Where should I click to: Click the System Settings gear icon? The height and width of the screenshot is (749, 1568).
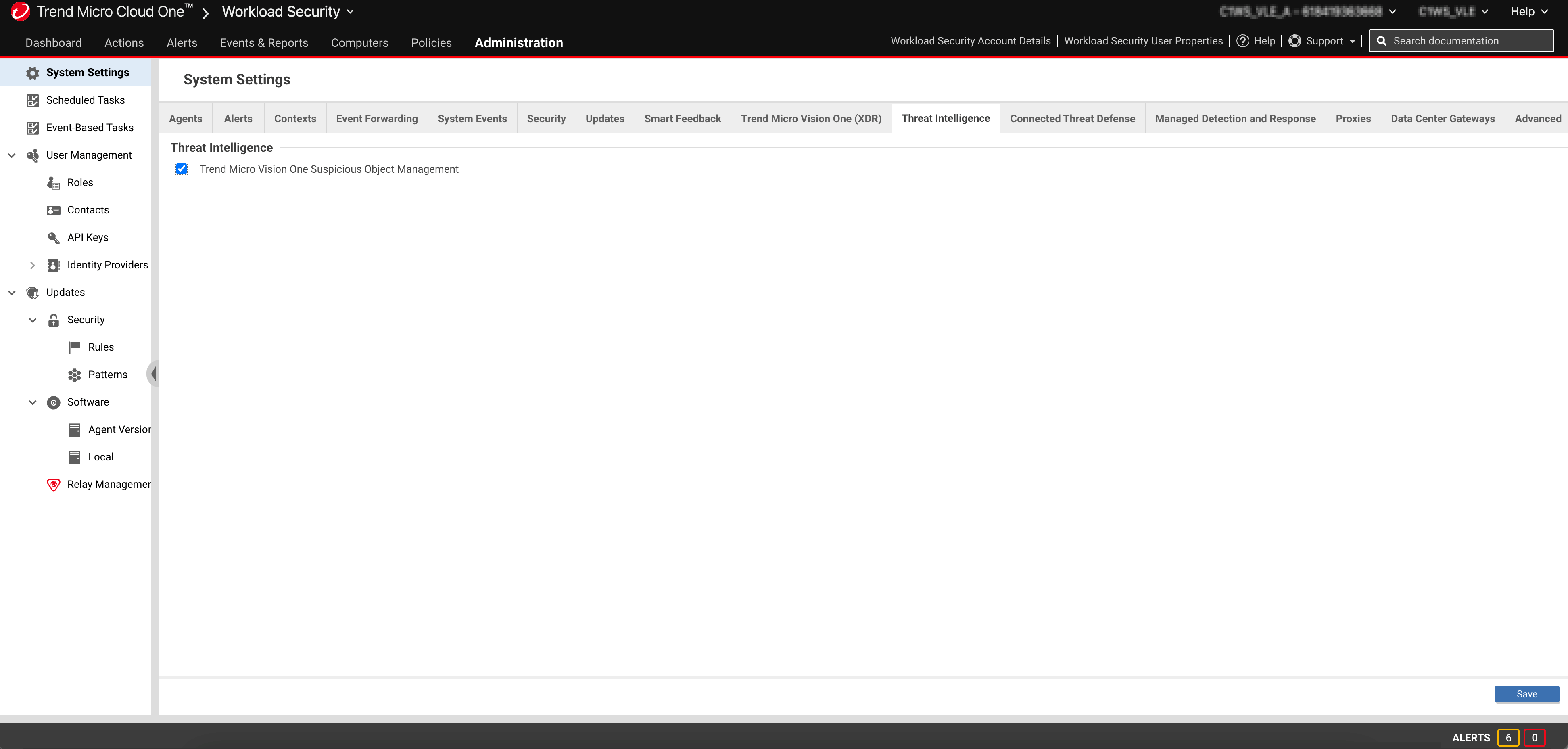click(x=31, y=72)
